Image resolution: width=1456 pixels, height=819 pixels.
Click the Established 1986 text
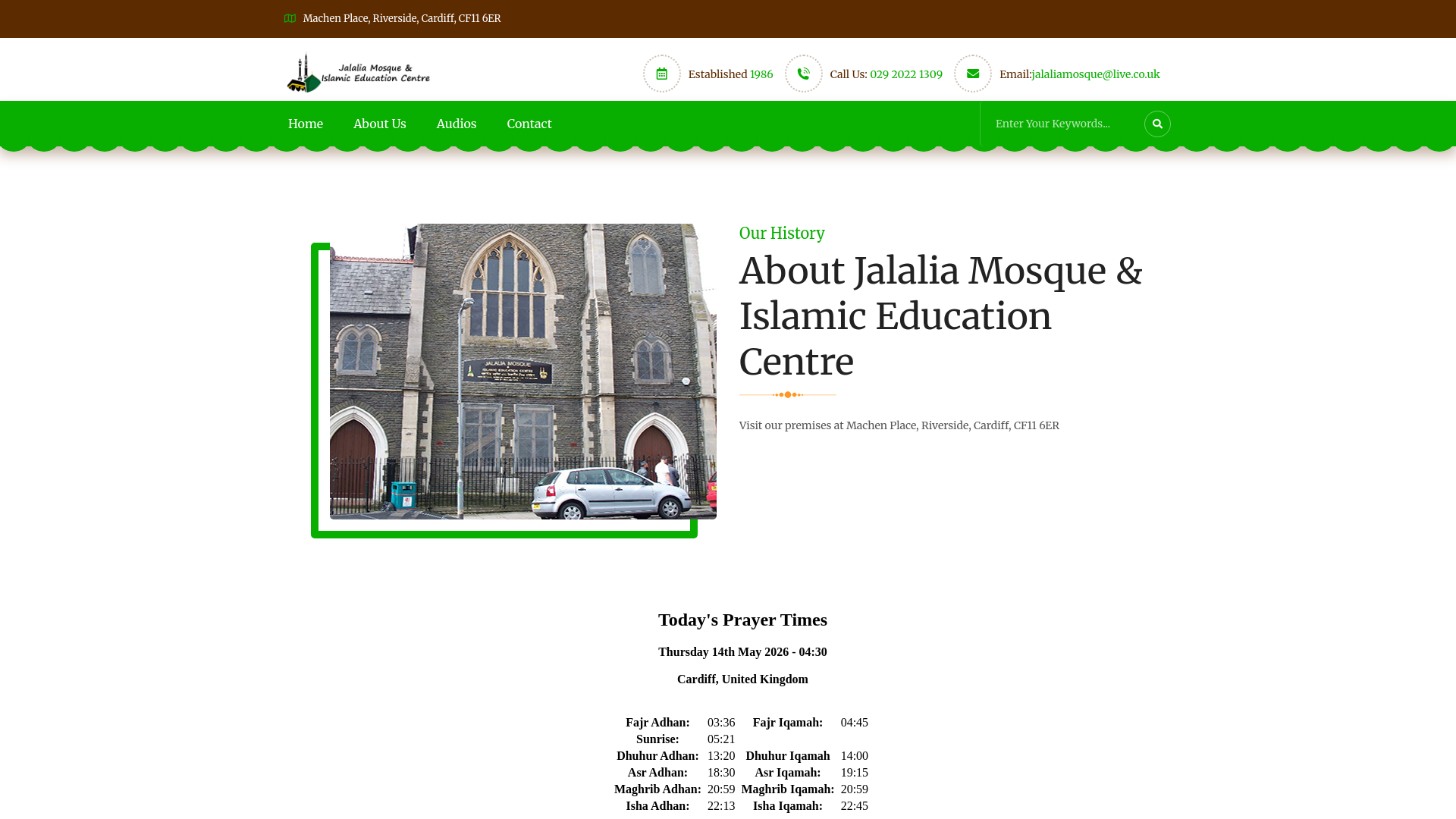731,74
